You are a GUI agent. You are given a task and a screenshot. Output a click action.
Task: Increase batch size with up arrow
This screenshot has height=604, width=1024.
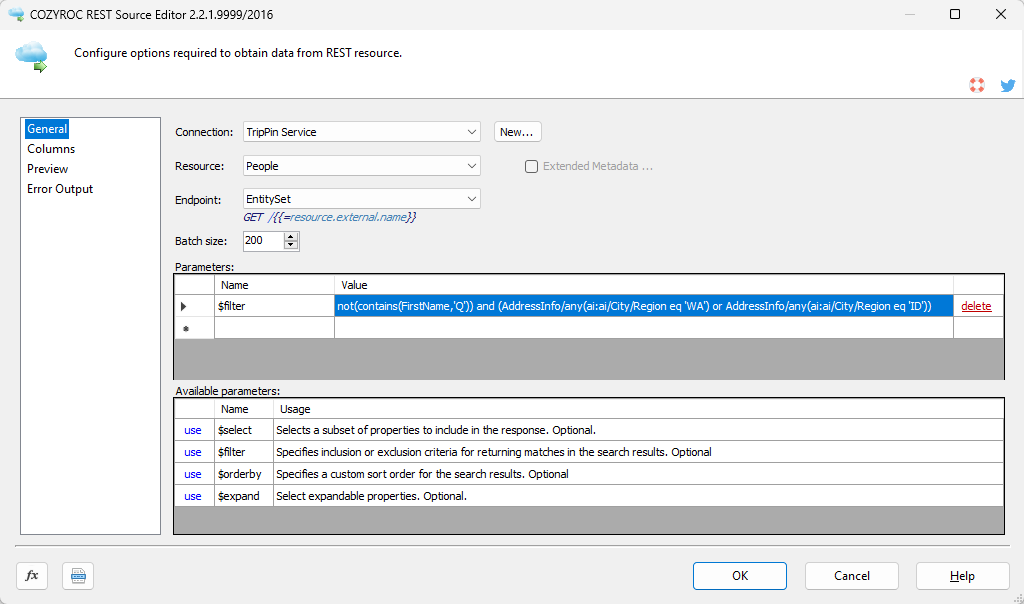[291, 236]
